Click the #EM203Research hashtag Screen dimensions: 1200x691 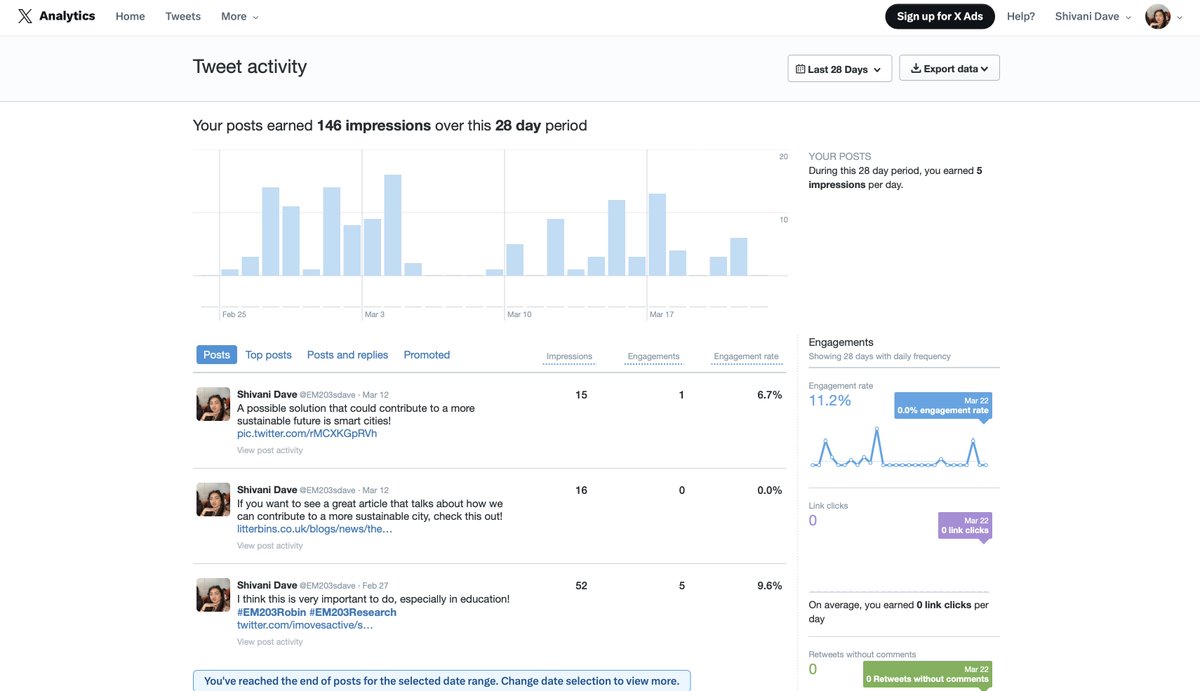click(353, 612)
